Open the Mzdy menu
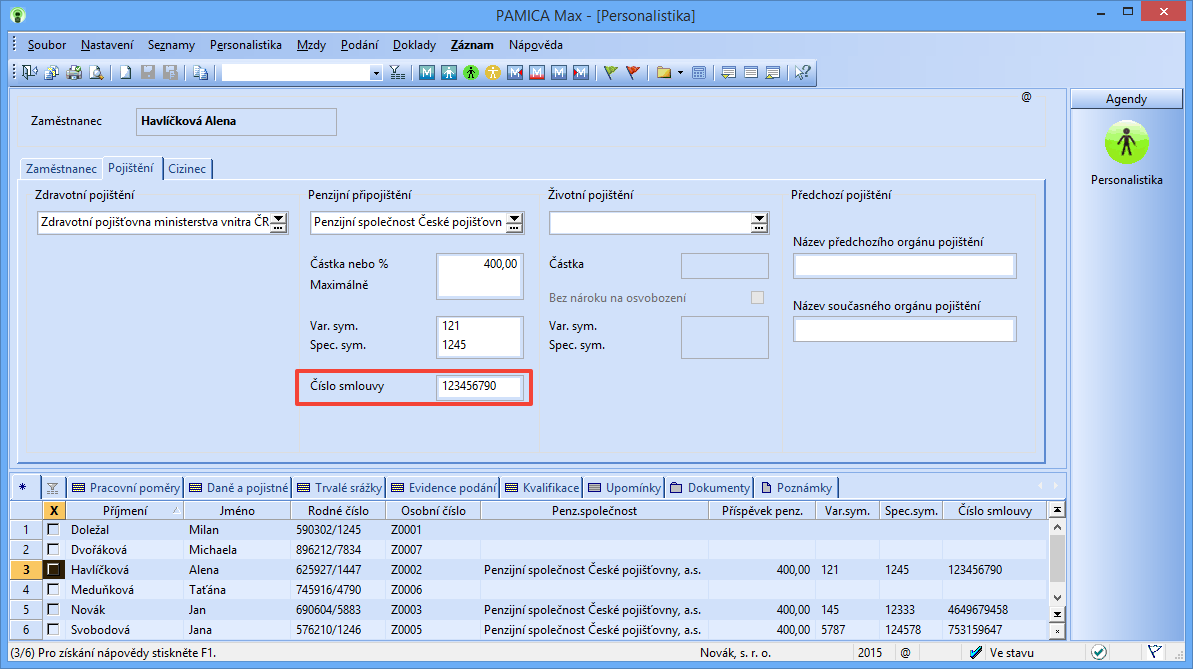This screenshot has height=669, width=1193. coord(311,45)
